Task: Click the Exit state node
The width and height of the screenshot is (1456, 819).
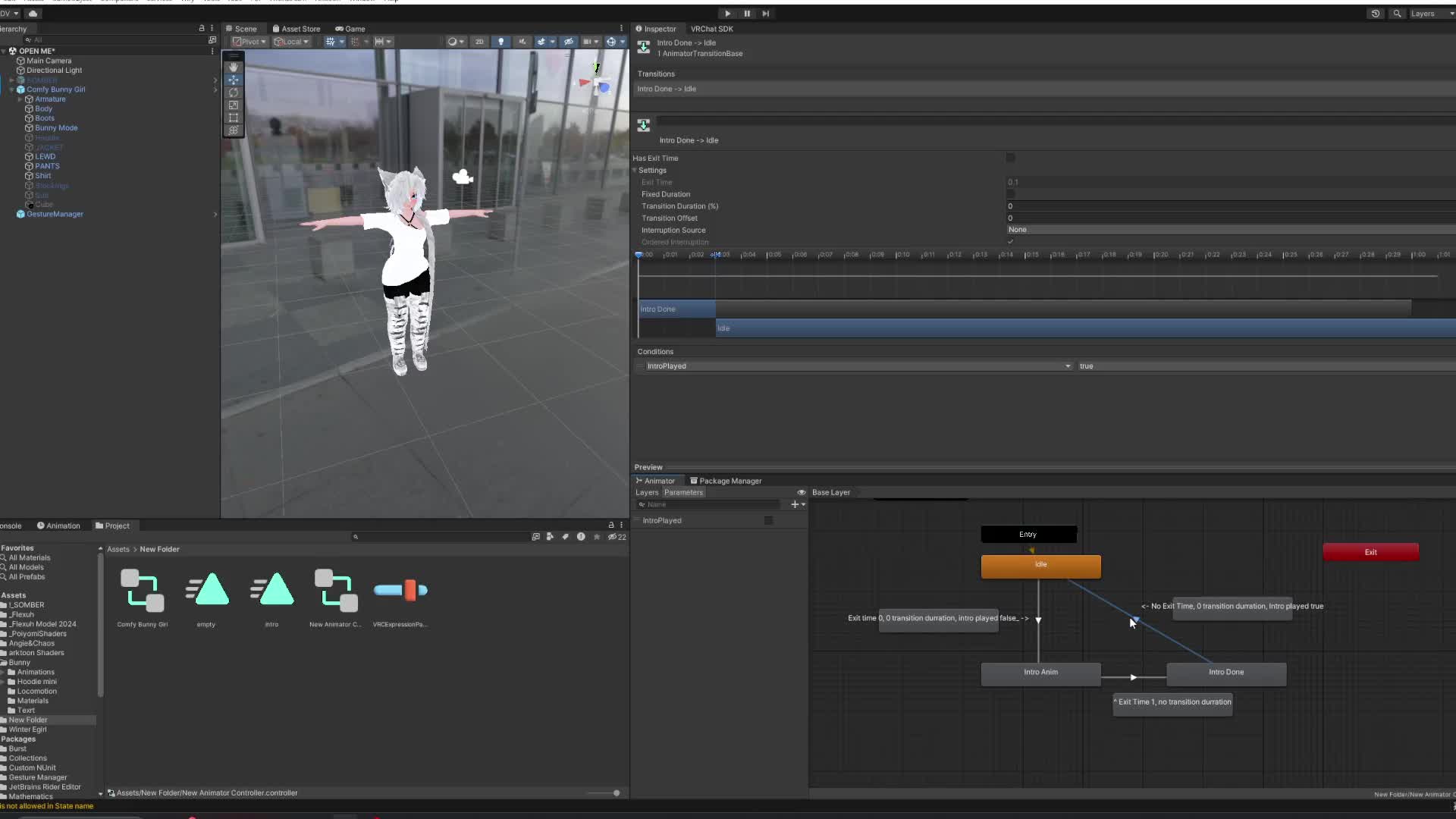Action: point(1370,552)
